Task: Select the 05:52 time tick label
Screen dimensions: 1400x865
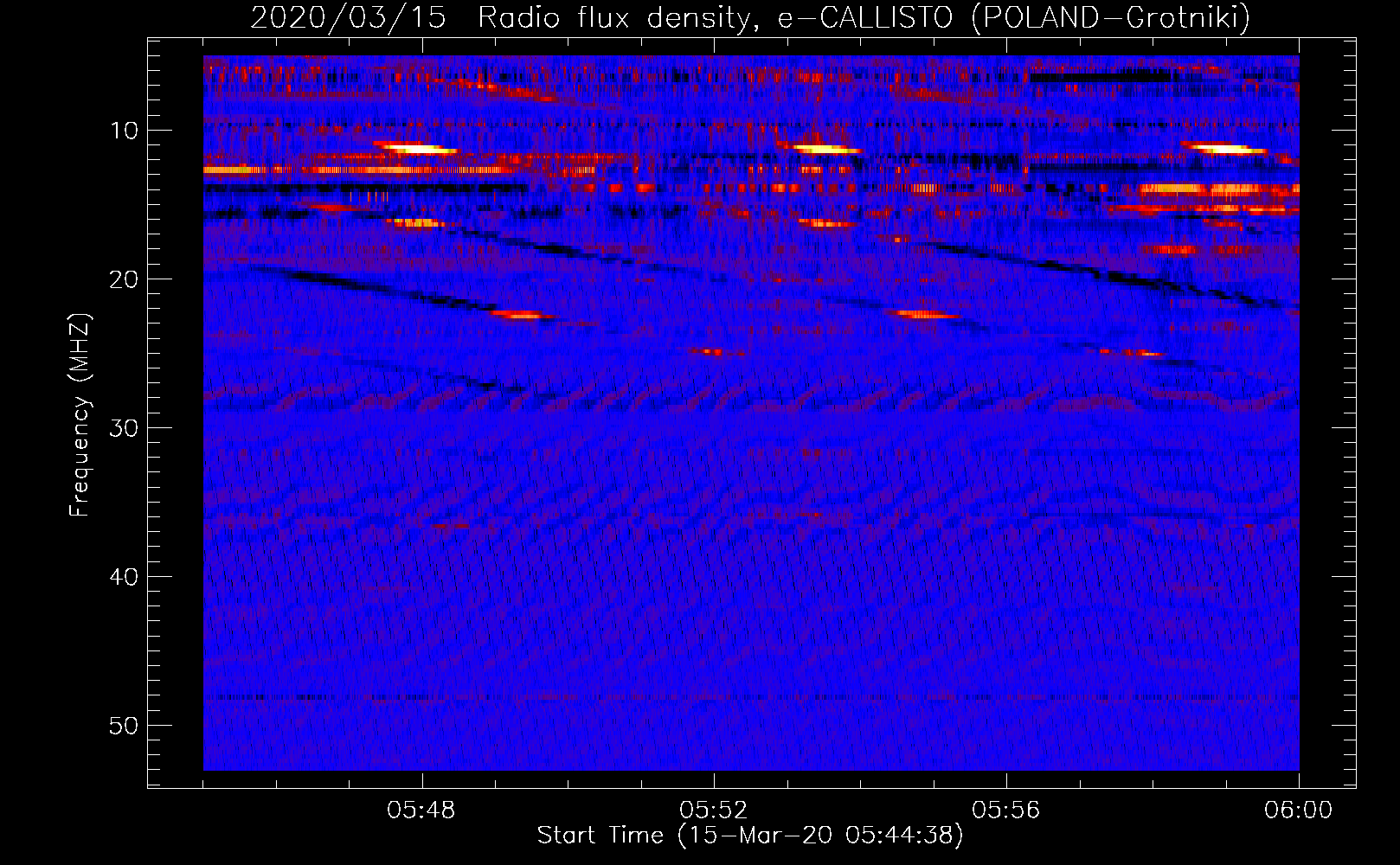Action: tap(714, 811)
